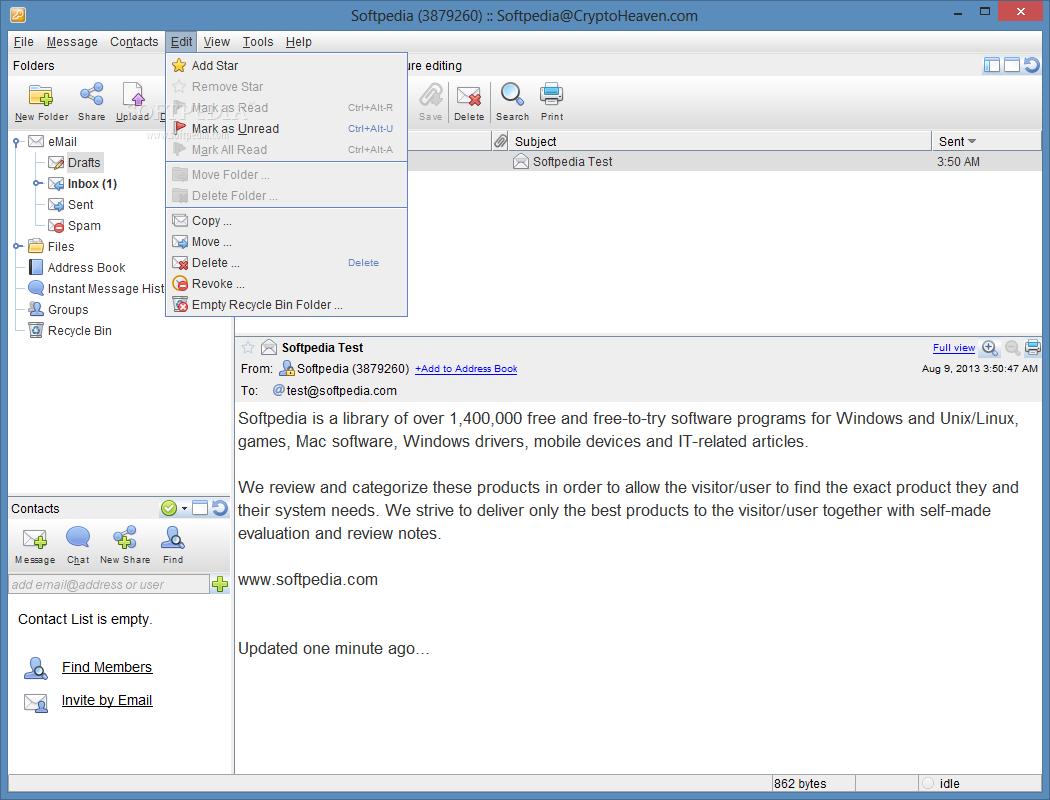This screenshot has width=1050, height=800.
Task: Collapse the eMail tree node
Action: (16, 142)
